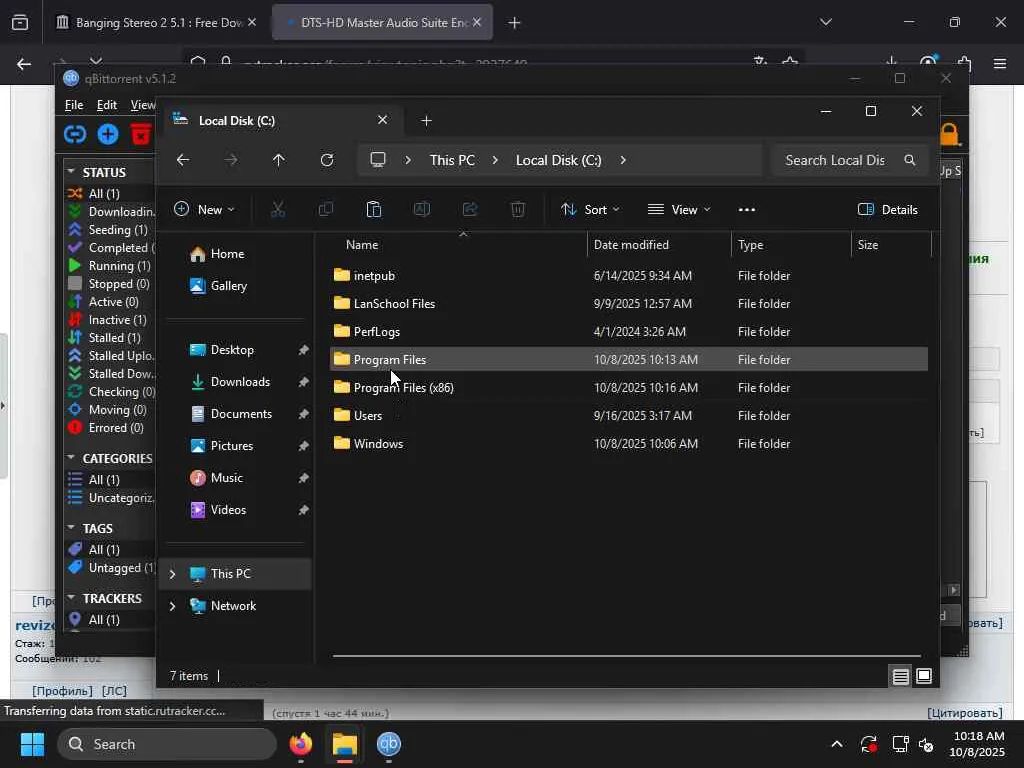Switch to large thumbnails view icon in status bar

tap(924, 676)
